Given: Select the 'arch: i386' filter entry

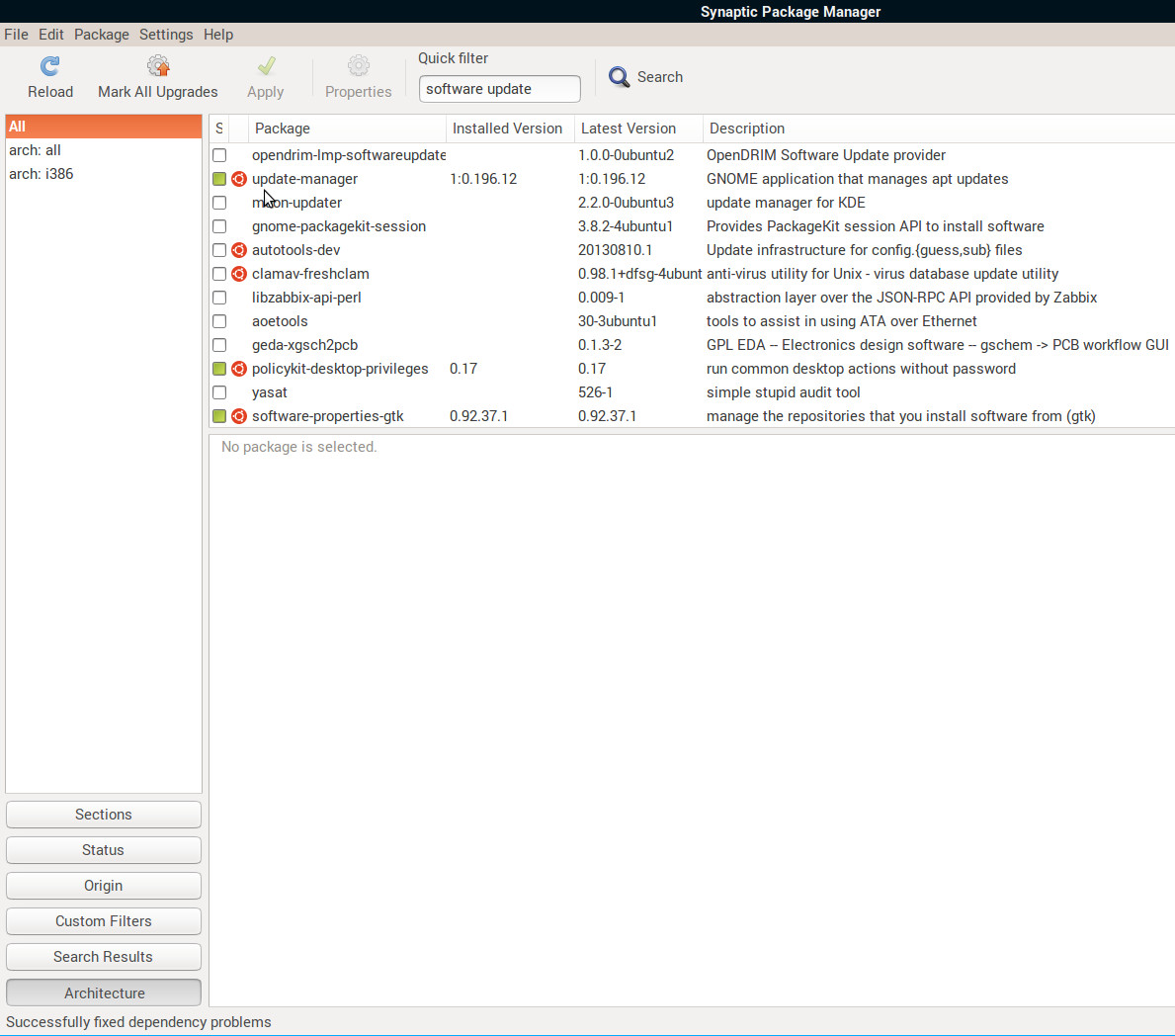Looking at the screenshot, I should (104, 174).
